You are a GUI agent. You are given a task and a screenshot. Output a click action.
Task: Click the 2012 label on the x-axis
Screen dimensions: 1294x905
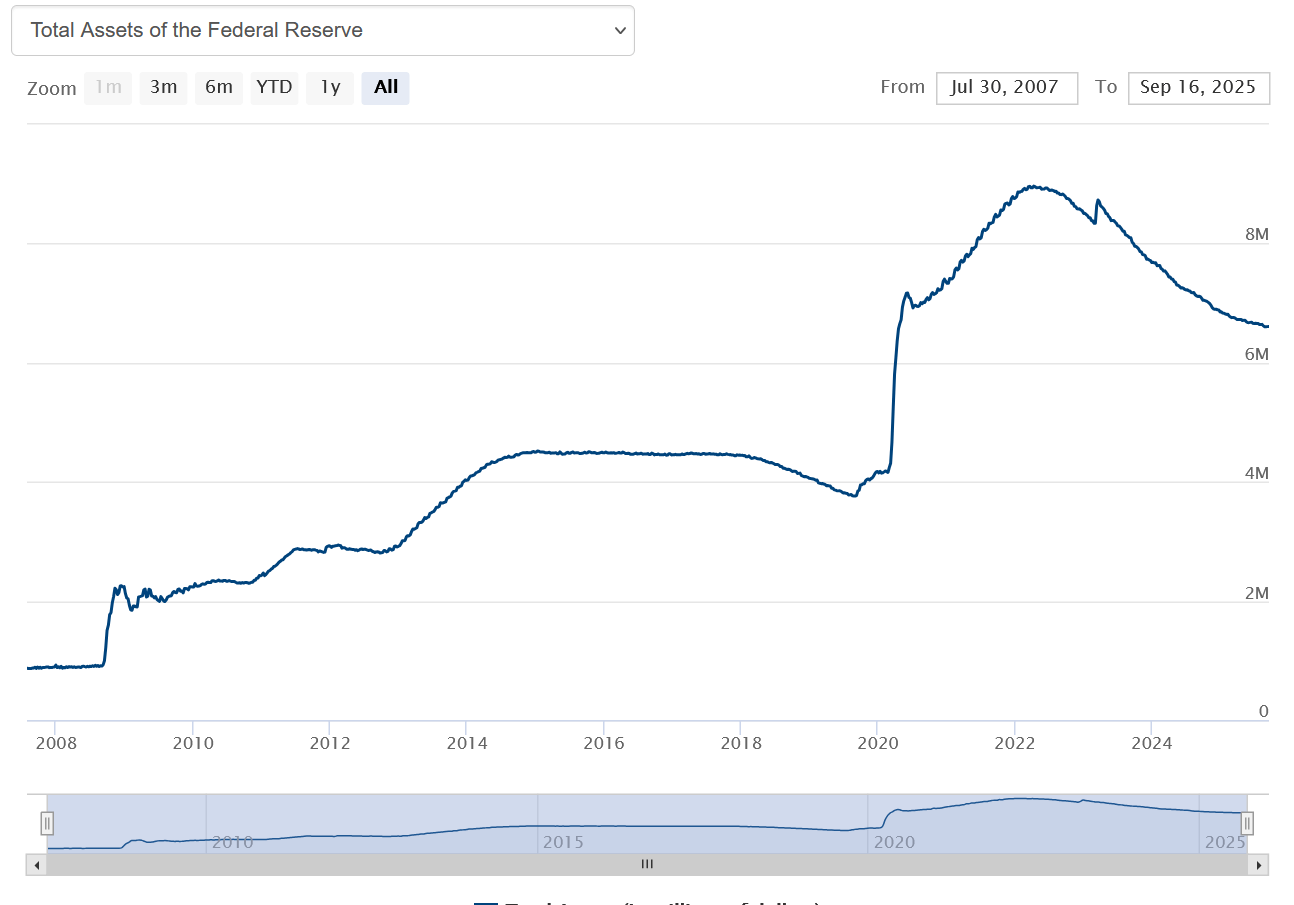329,743
